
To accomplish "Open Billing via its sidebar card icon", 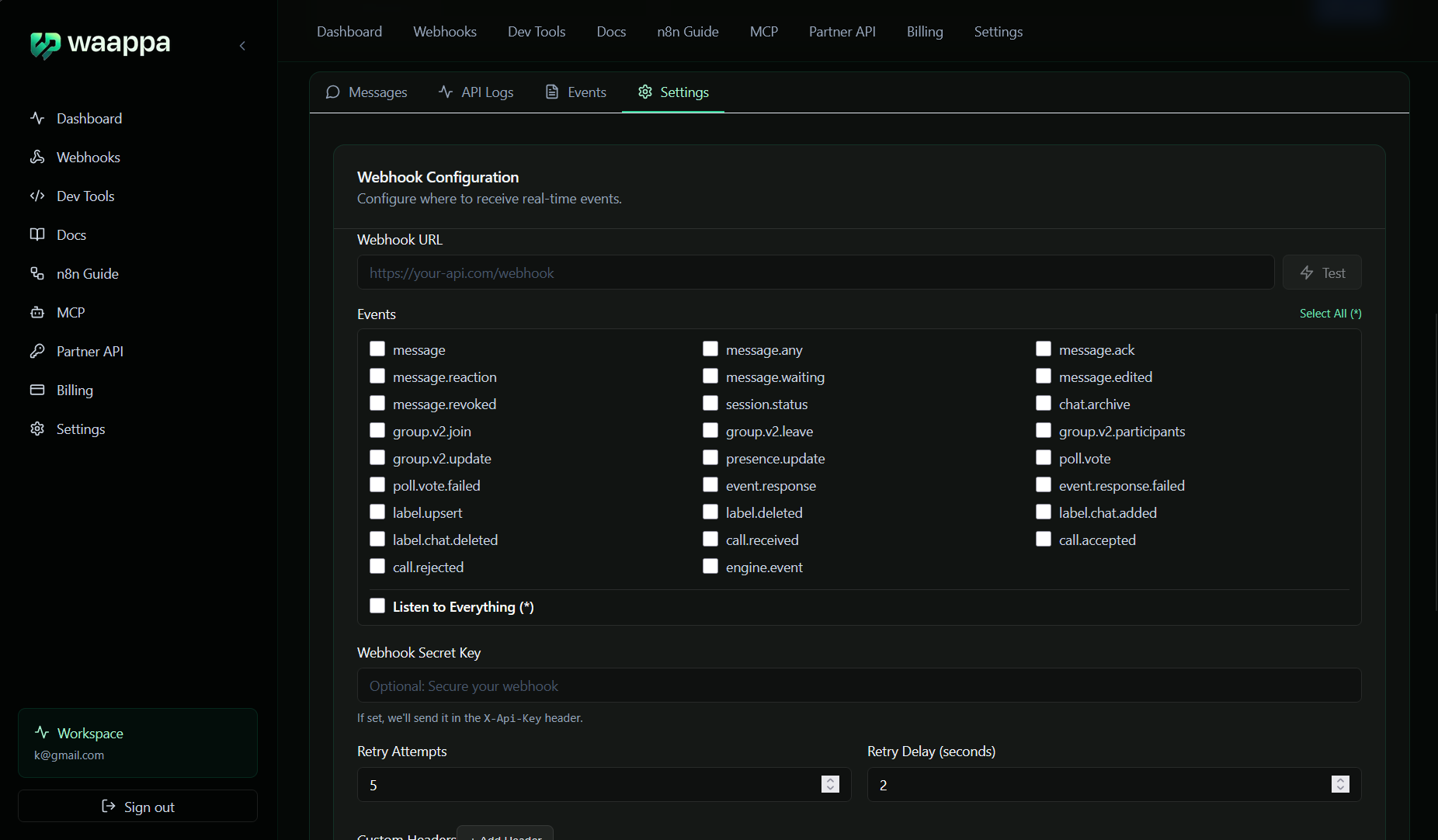I will click(x=37, y=390).
